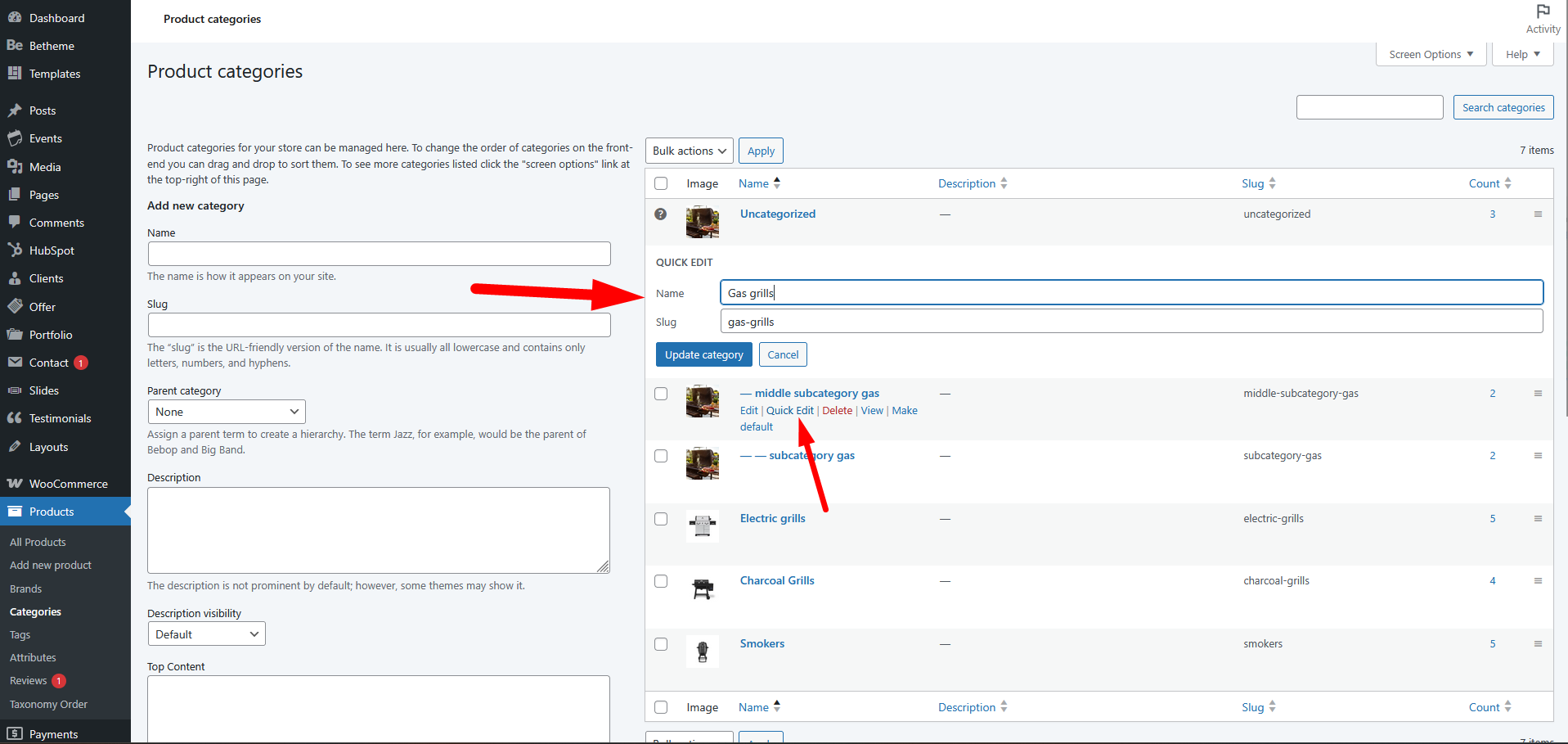The image size is (1568, 744).
Task: Click the help question mark icon beside Uncategorized
Action: 661,214
